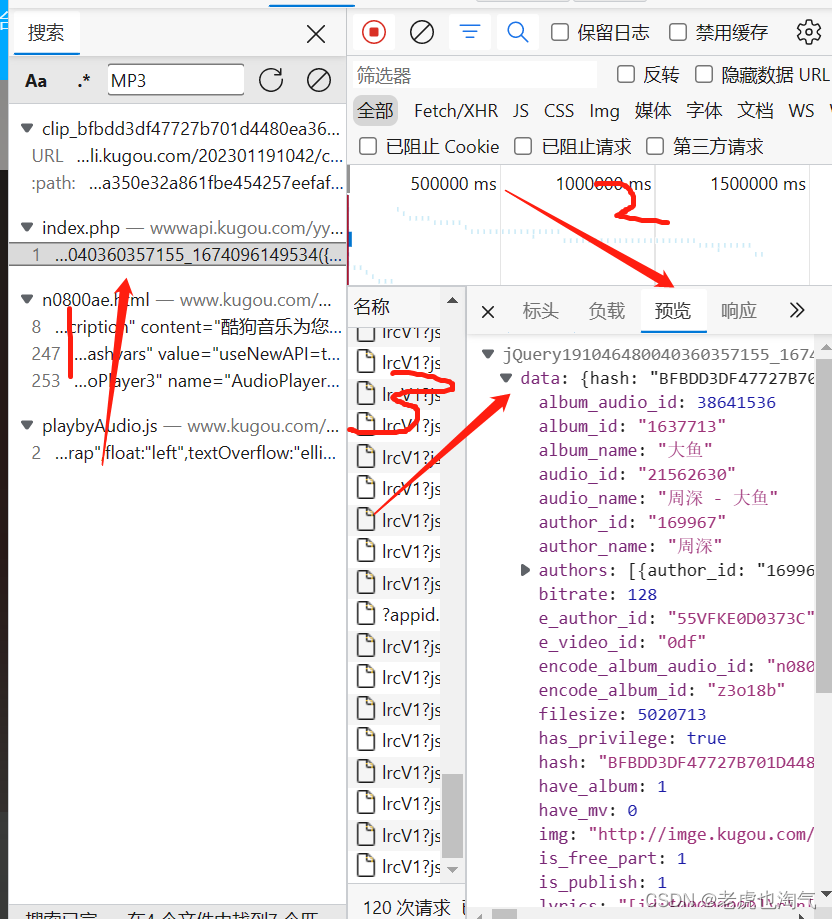This screenshot has height=919, width=832.
Task: Stop recording network log (red record icon)
Action: 374,32
